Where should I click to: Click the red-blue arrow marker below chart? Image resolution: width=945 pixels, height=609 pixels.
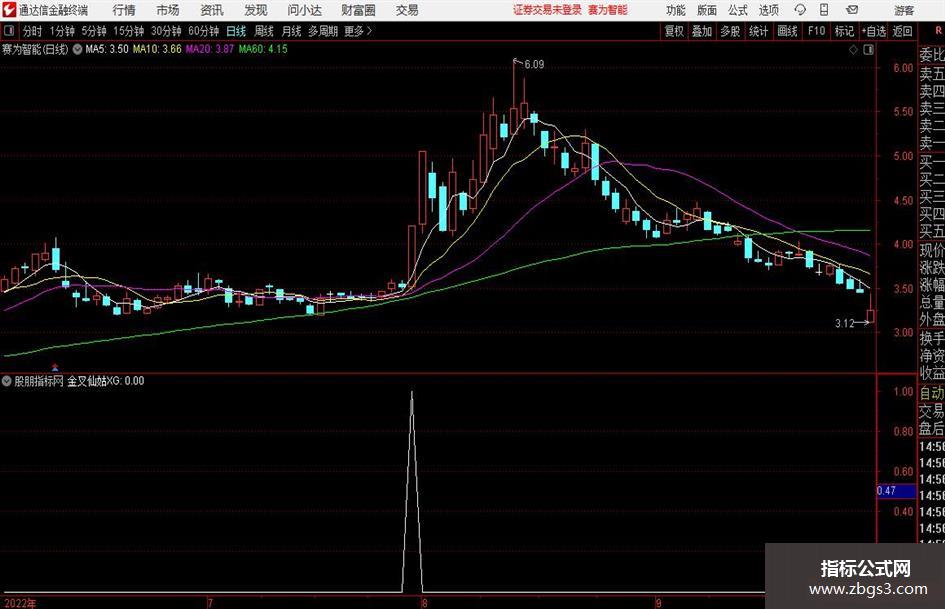pos(55,366)
